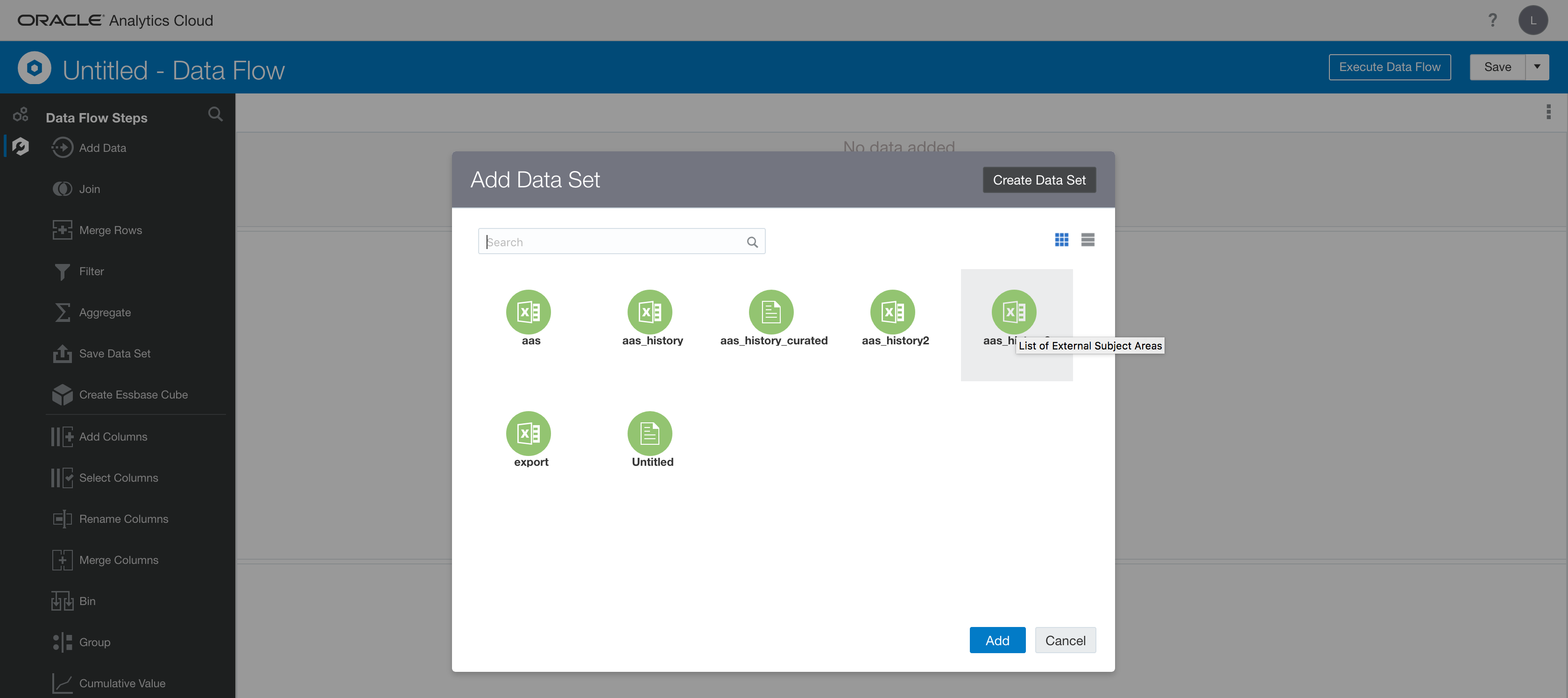Select Create Essbase Cube step
Viewport: 1568px width, 698px height.
click(120, 394)
